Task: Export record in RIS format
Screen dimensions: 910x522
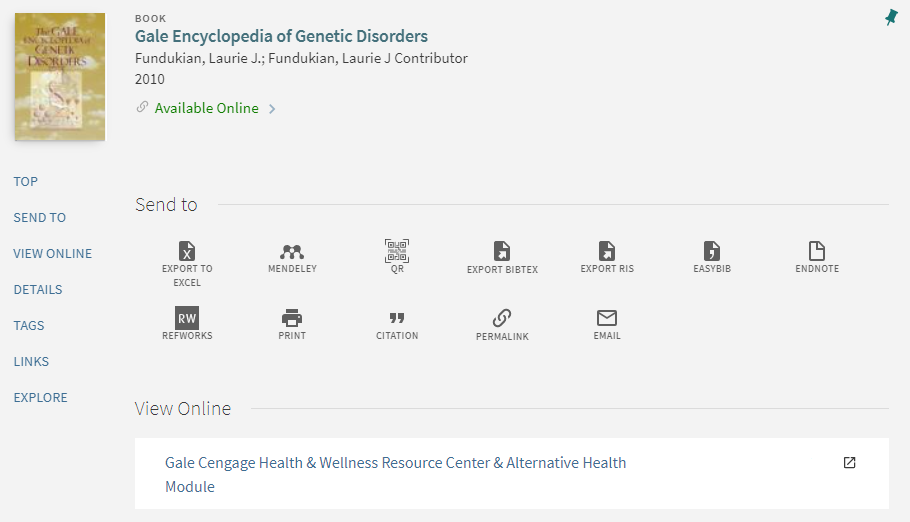Action: click(607, 251)
